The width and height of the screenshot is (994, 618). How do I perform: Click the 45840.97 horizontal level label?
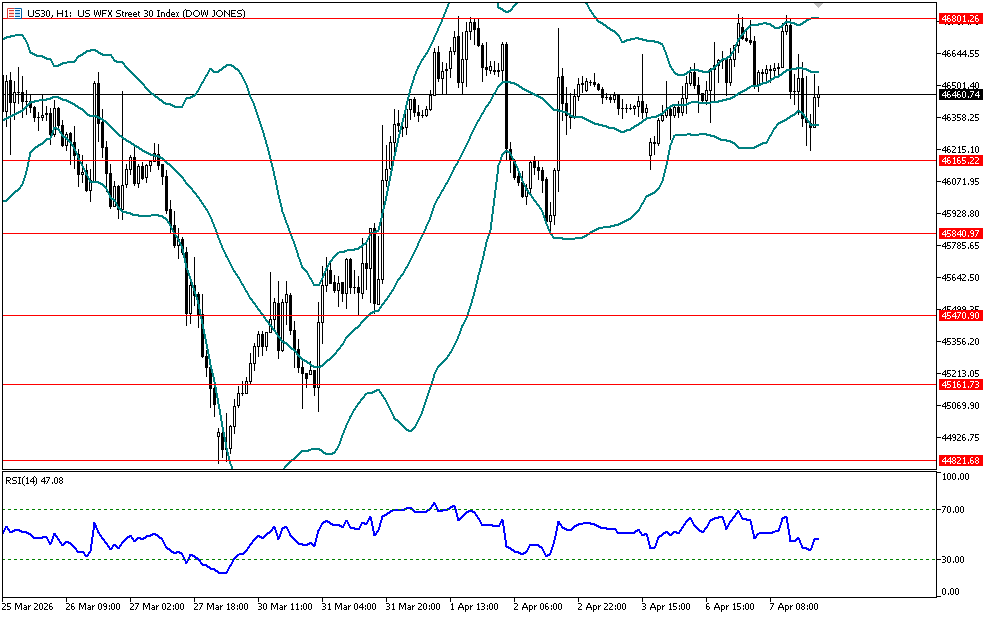959,233
